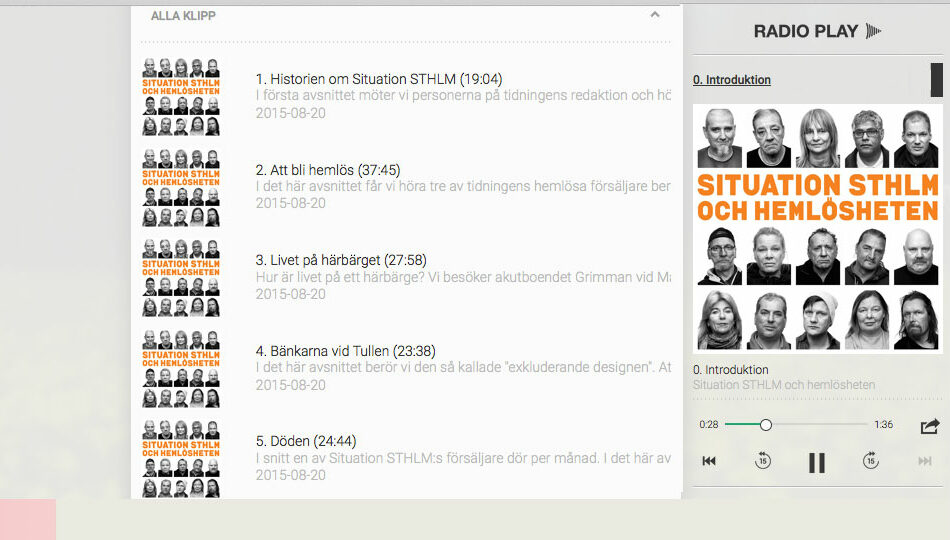The height and width of the screenshot is (540, 950).
Task: Click the 0. Introduktion heading link
Action: 732,80
